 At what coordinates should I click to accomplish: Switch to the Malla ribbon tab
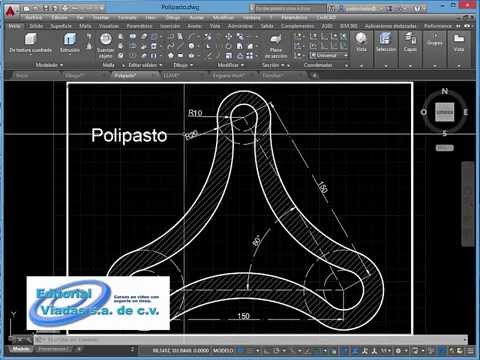point(85,26)
